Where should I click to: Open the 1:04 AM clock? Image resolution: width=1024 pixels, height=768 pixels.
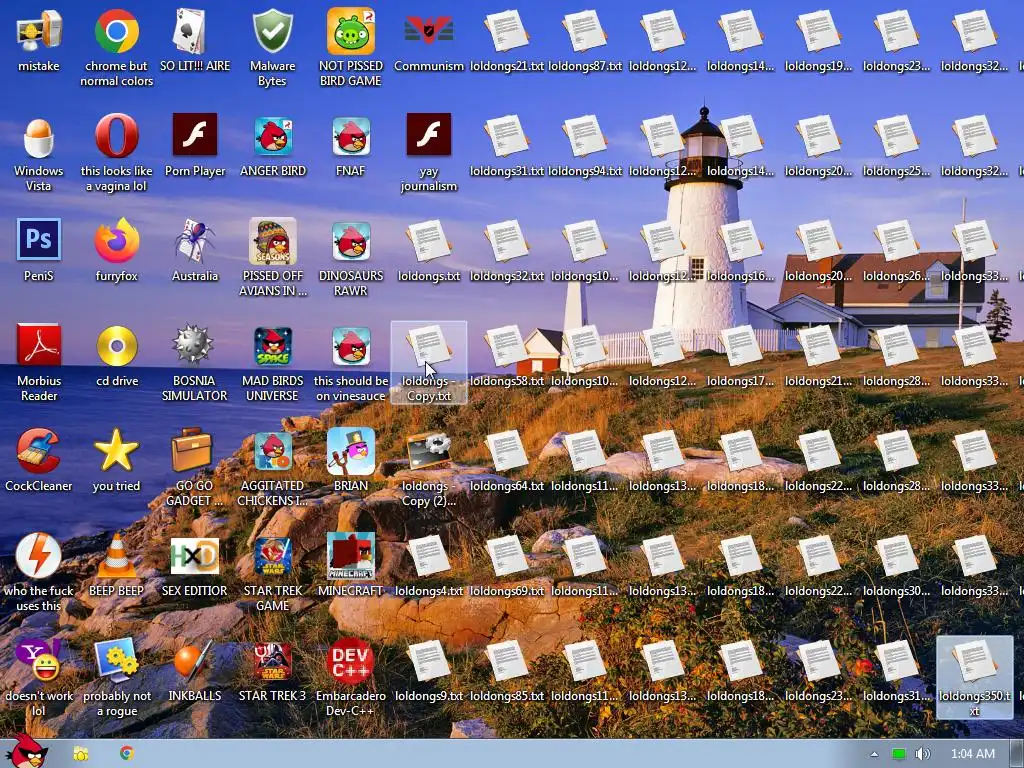(x=972, y=754)
